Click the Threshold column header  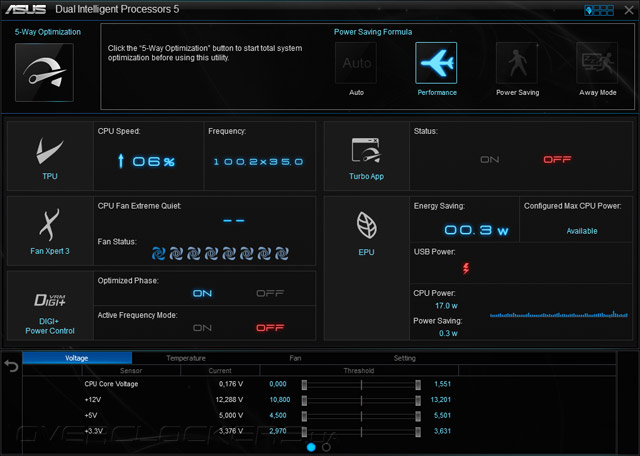click(359, 371)
